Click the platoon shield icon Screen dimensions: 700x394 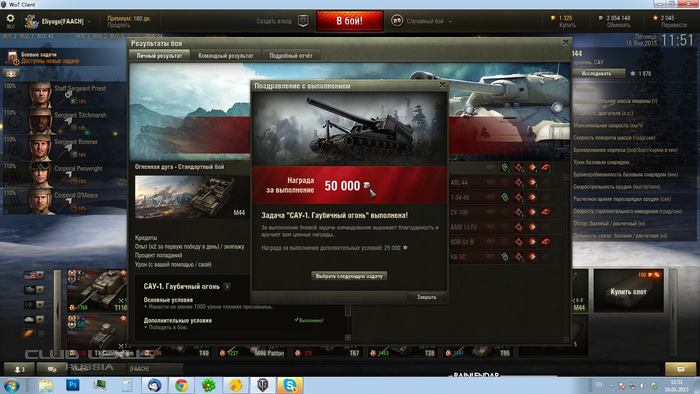[303, 21]
